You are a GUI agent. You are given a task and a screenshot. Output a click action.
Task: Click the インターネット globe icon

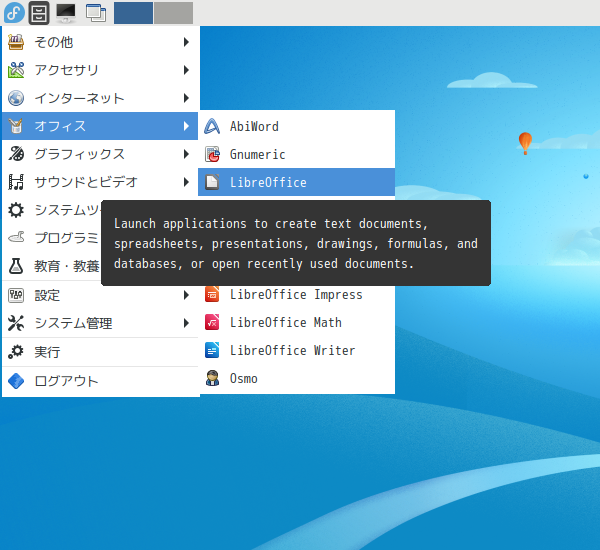(16, 98)
